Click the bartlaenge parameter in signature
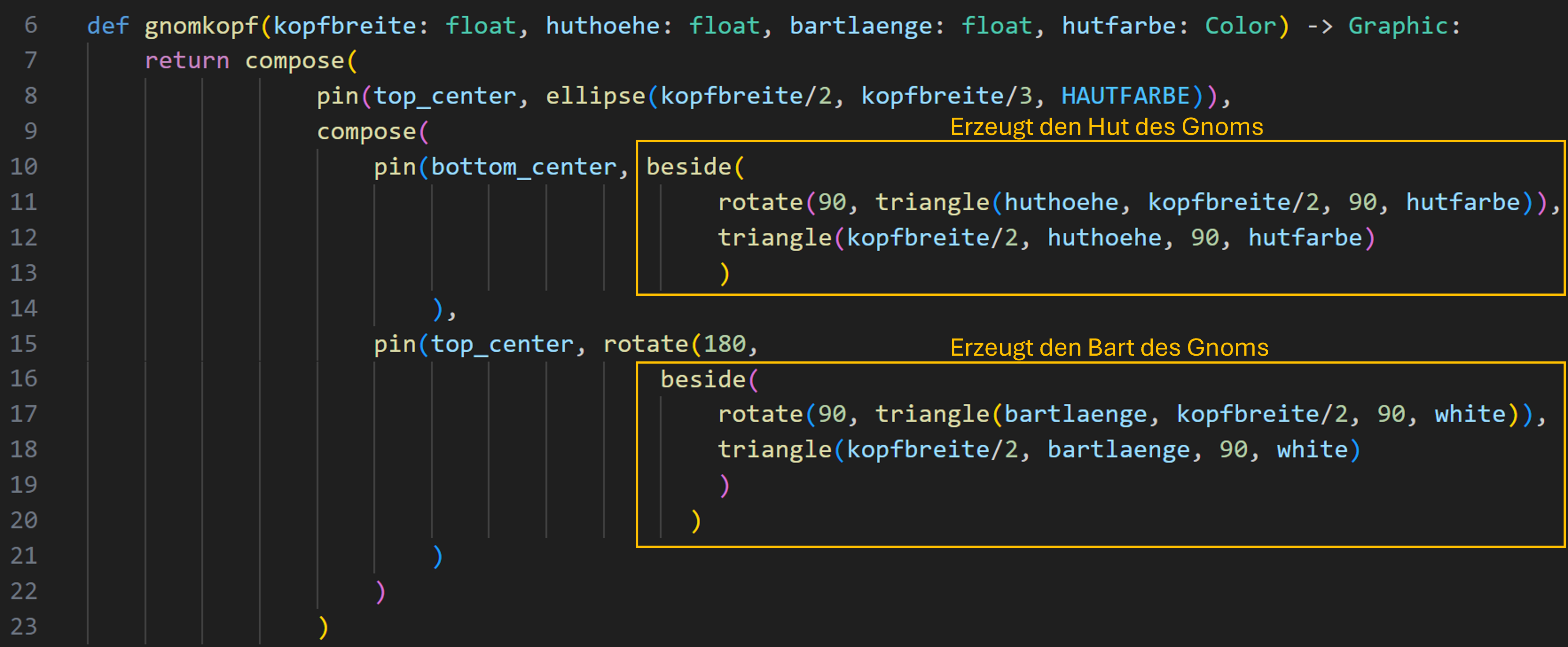The height and width of the screenshot is (647, 1568). pyautogui.click(x=860, y=26)
